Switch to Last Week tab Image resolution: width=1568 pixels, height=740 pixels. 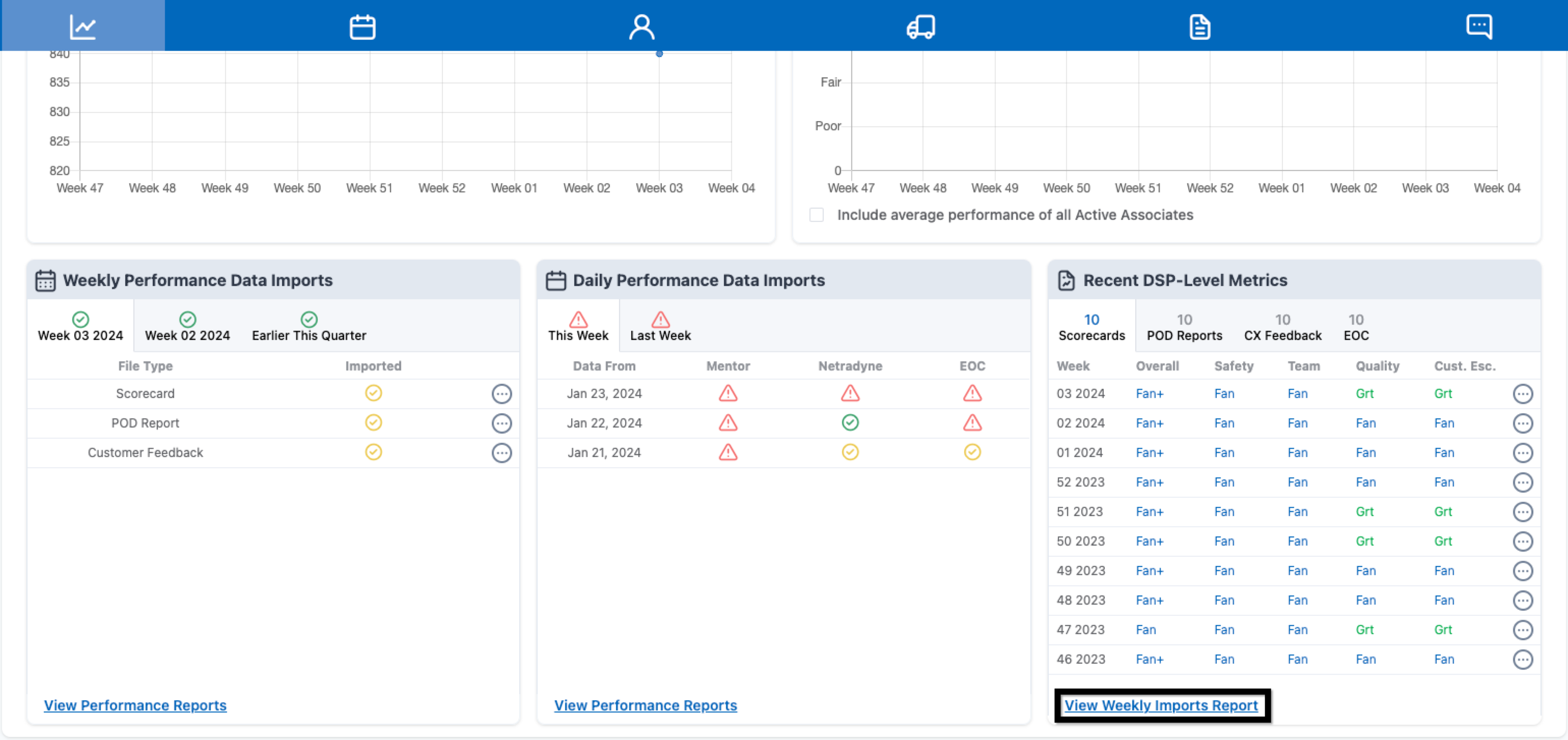pyautogui.click(x=660, y=327)
